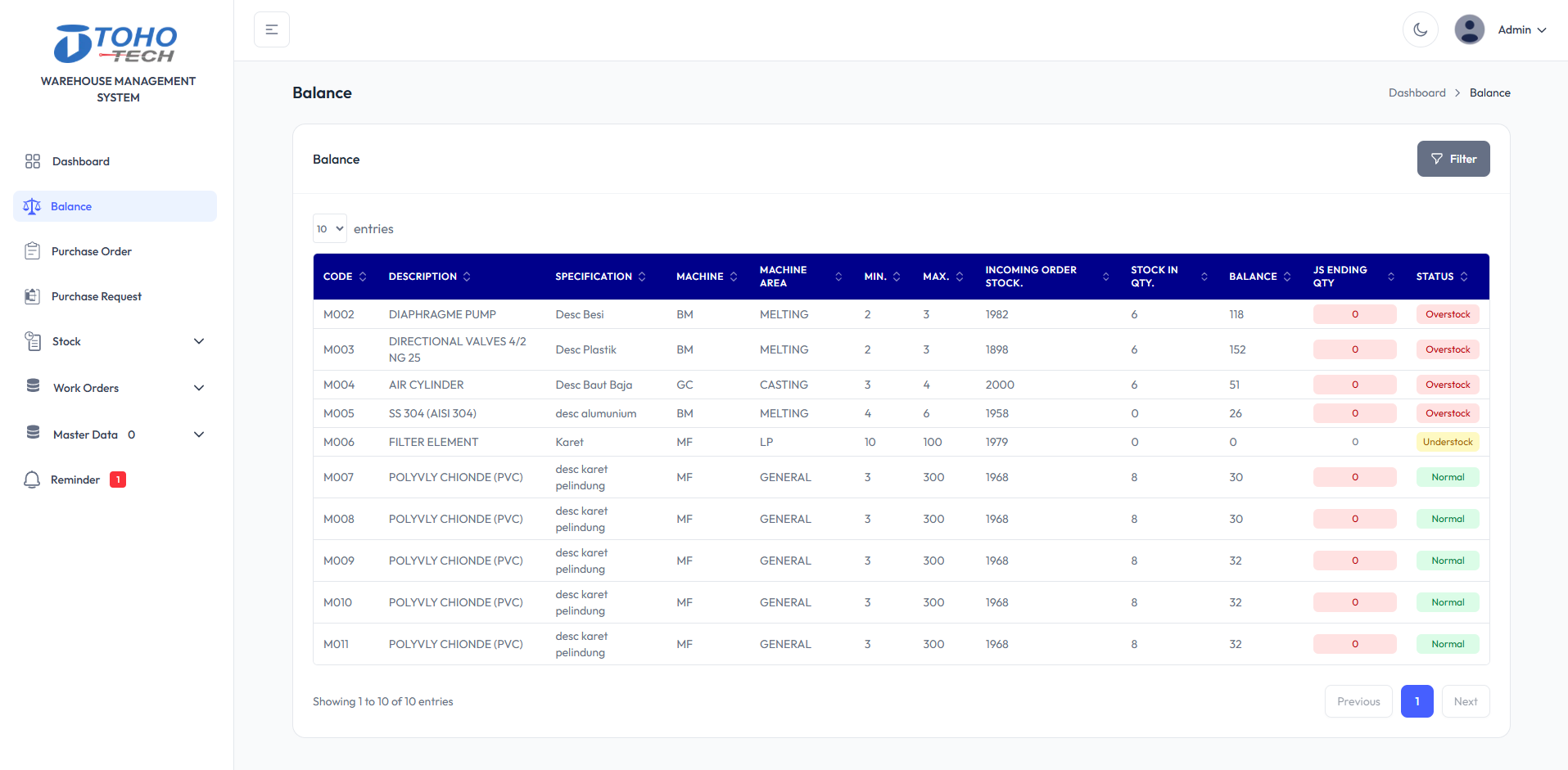Click the Filter button
This screenshot has width=1568, height=770.
[x=1453, y=159]
